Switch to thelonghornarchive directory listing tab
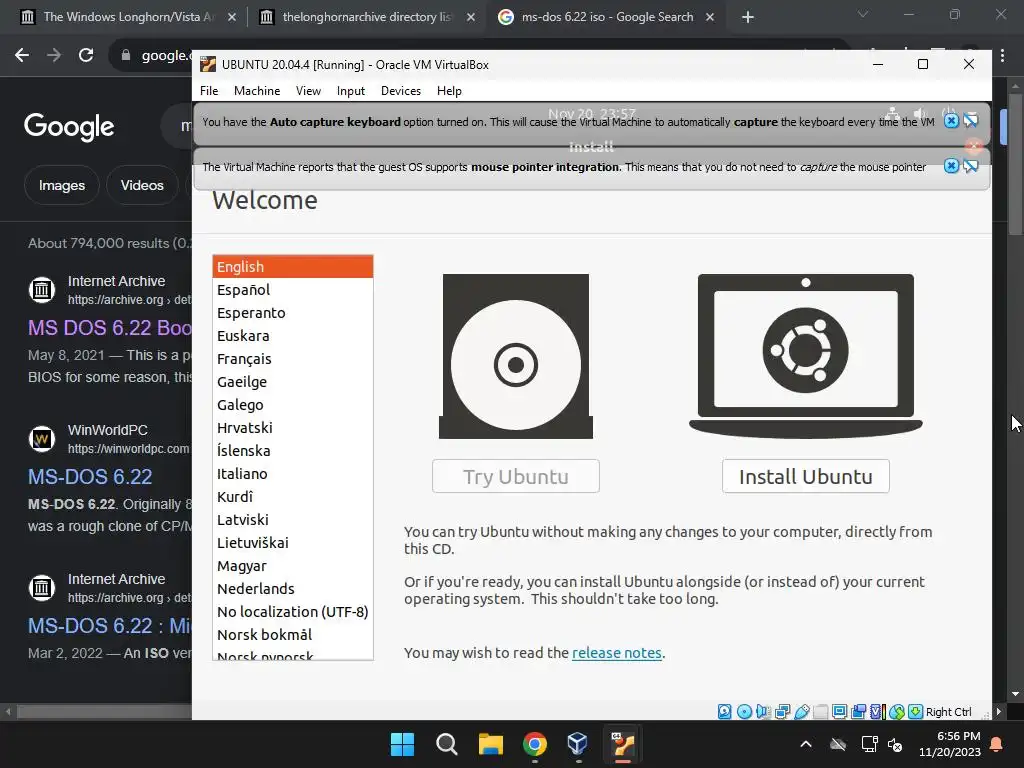This screenshot has width=1024, height=768. [x=366, y=17]
